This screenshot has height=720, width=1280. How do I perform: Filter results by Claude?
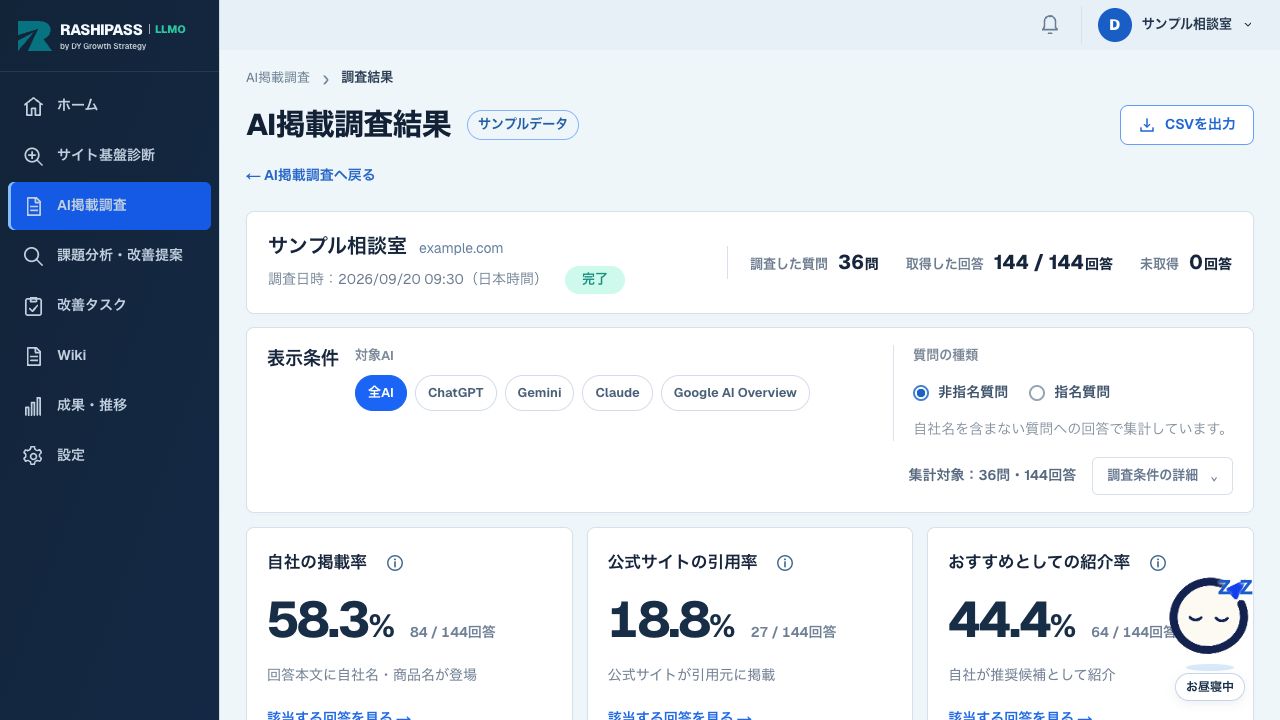click(617, 393)
